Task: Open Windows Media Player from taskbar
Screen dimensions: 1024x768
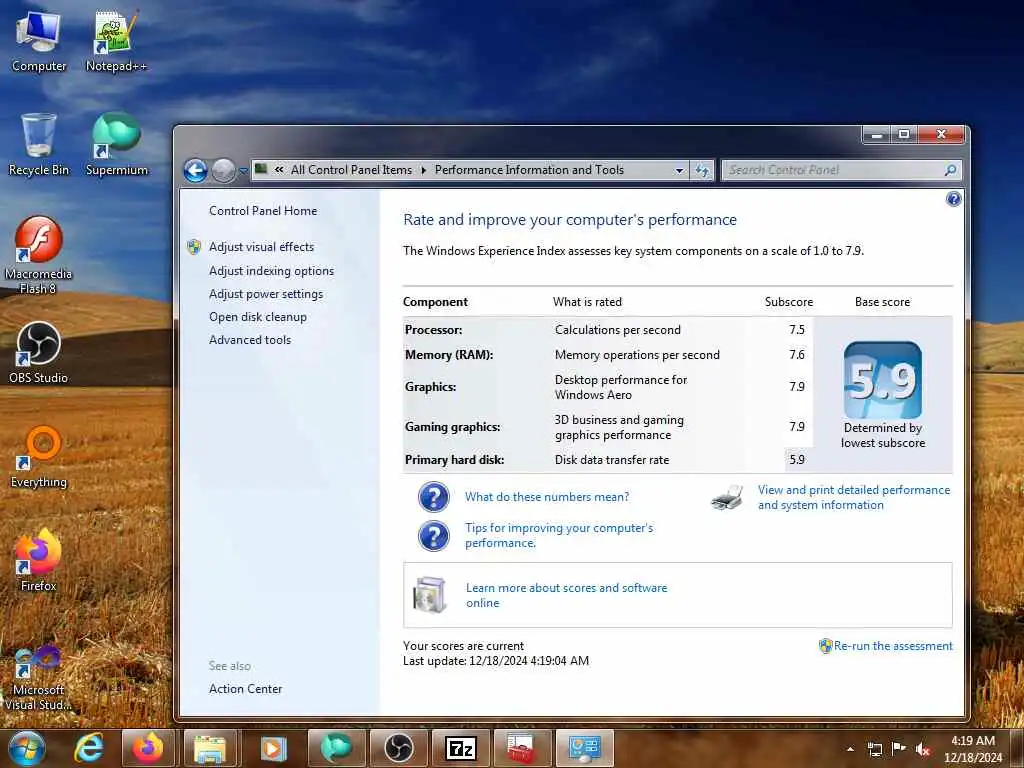Action: [272, 748]
